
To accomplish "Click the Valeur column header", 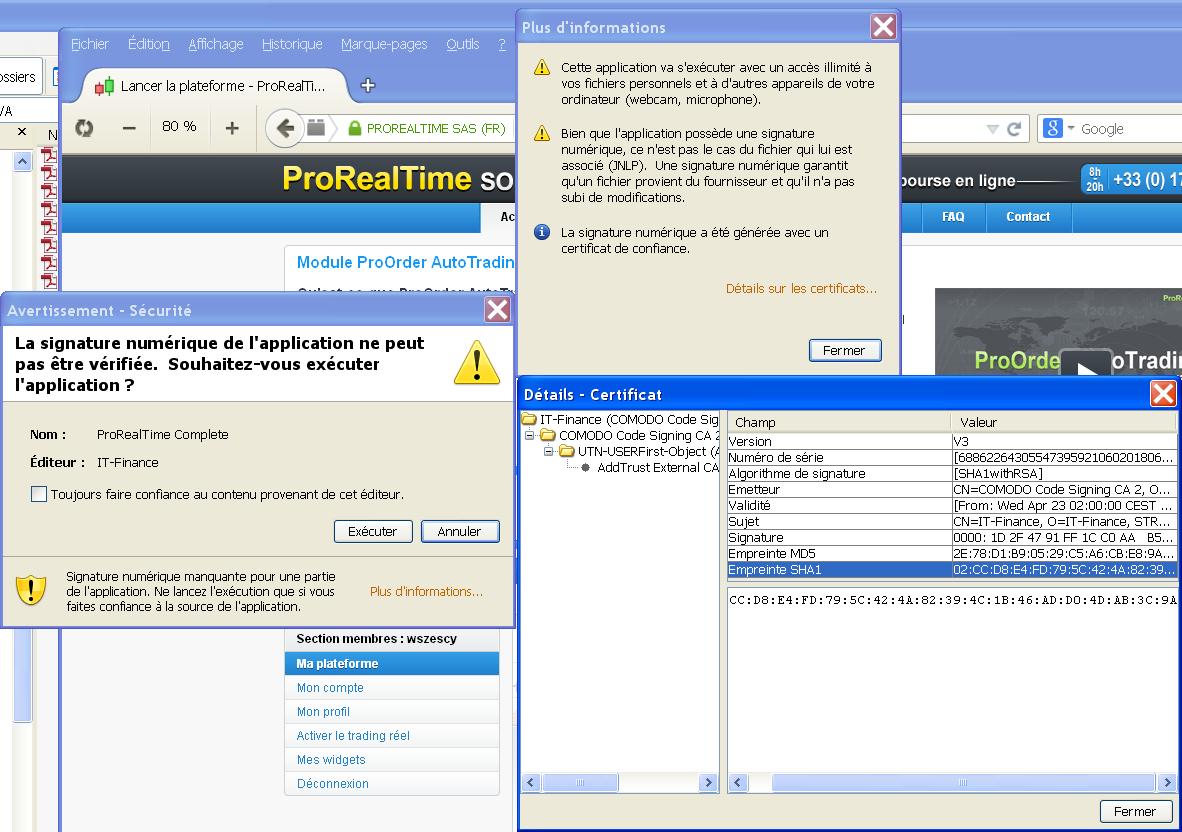I will [1063, 422].
